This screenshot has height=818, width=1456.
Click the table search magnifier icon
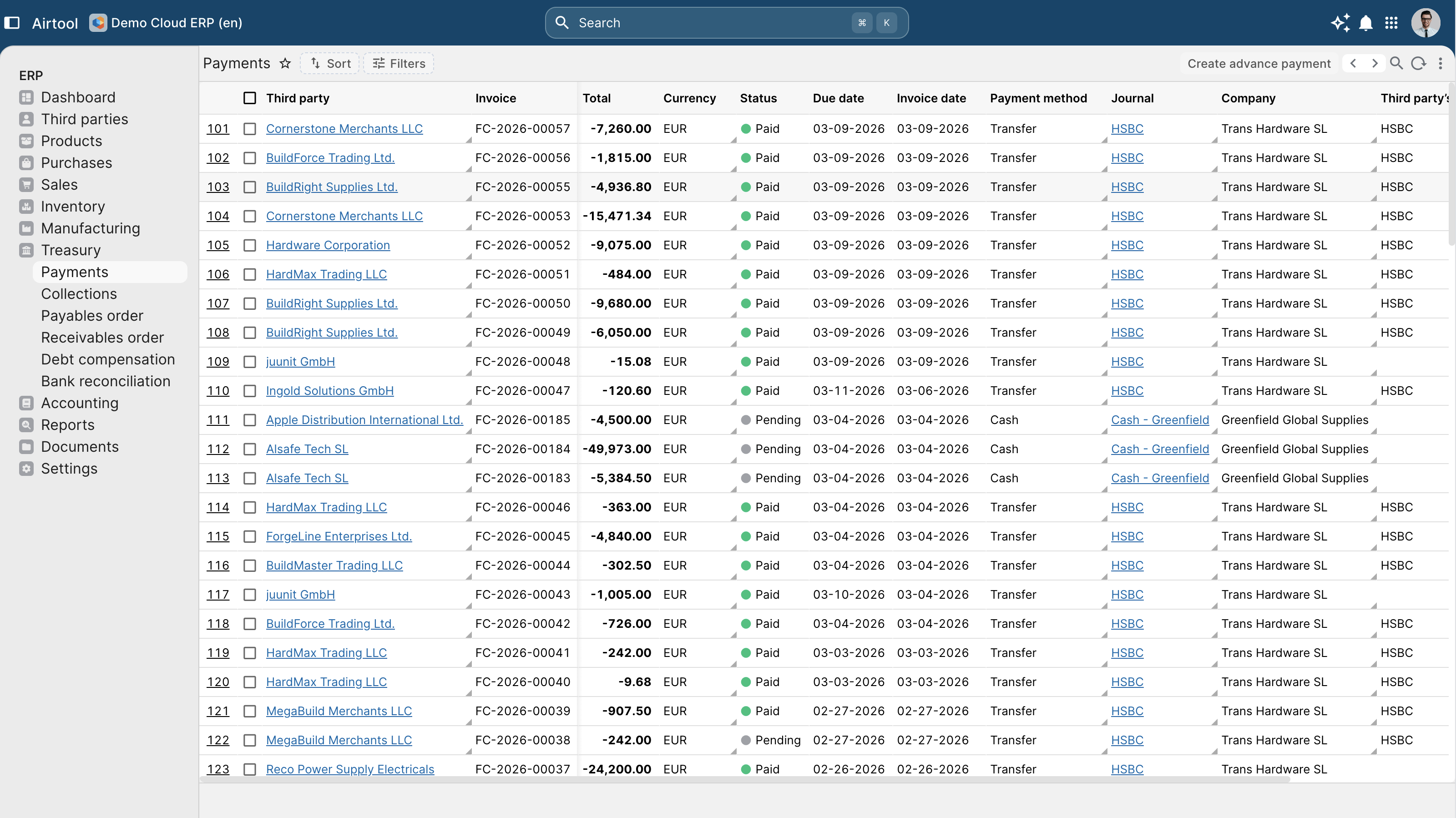[1396, 63]
